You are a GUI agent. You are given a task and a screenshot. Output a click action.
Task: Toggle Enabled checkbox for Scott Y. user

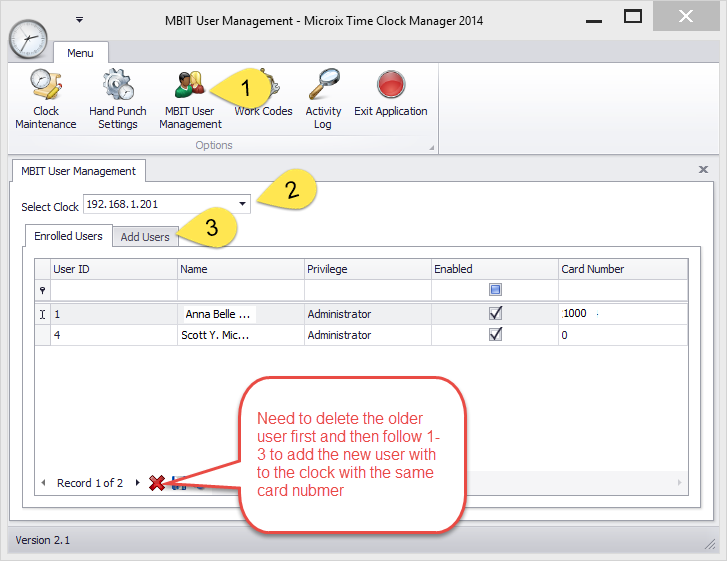pyautogui.click(x=495, y=335)
